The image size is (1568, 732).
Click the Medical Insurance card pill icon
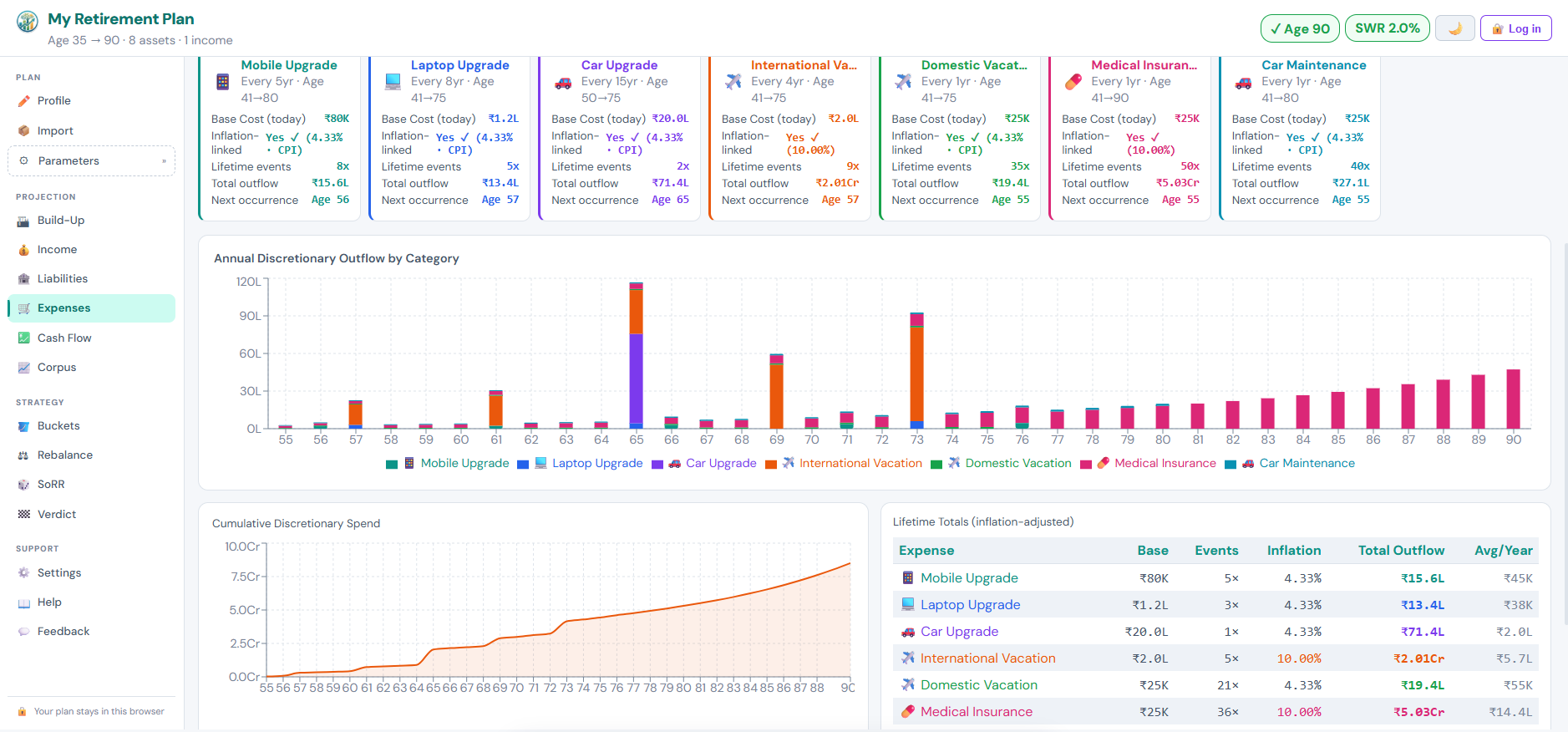[x=1073, y=82]
